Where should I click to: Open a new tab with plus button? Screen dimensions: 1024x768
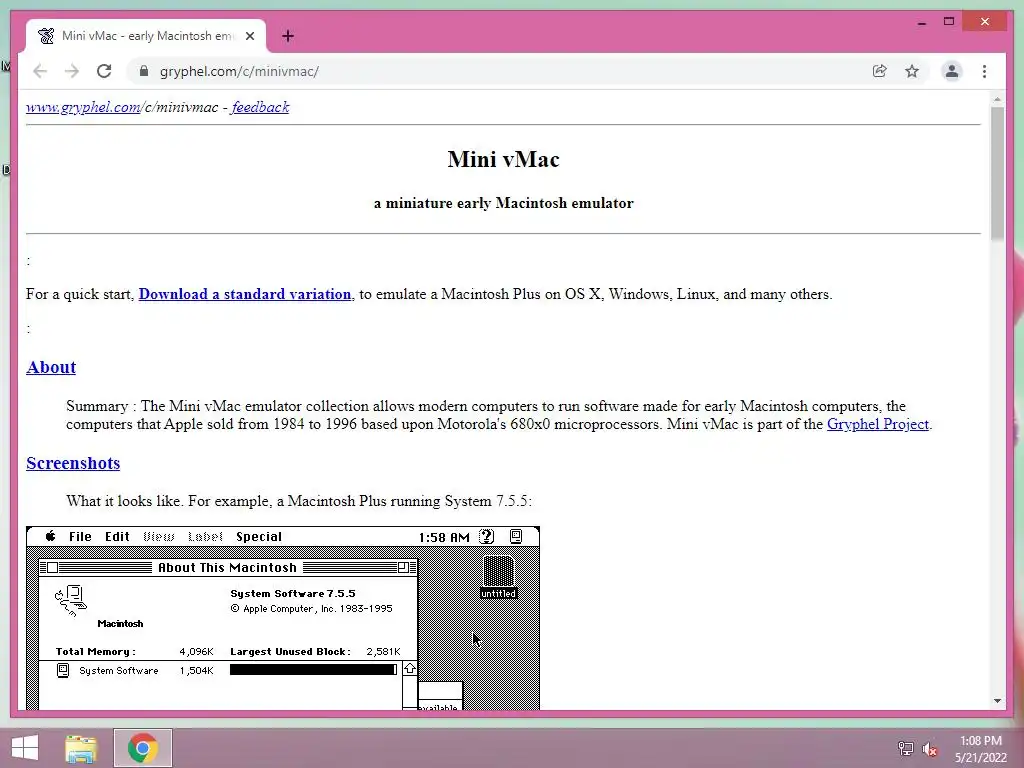pyautogui.click(x=288, y=36)
